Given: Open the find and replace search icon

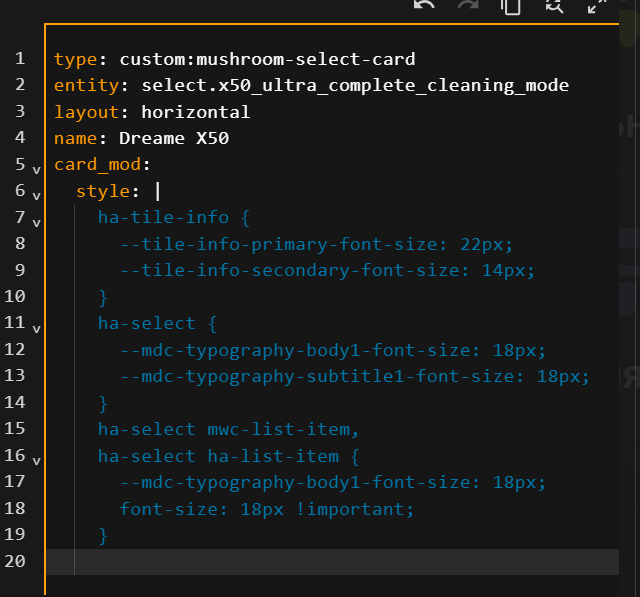Looking at the screenshot, I should pos(554,5).
